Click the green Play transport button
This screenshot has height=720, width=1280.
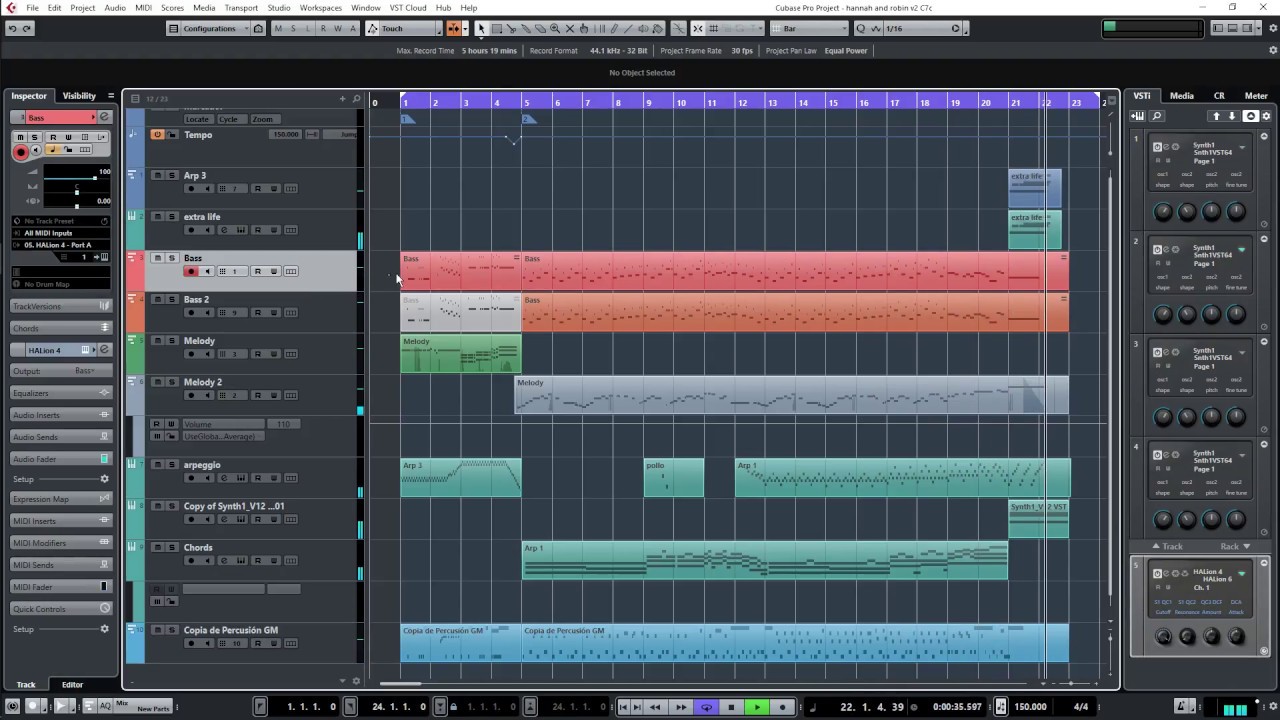[x=757, y=707]
